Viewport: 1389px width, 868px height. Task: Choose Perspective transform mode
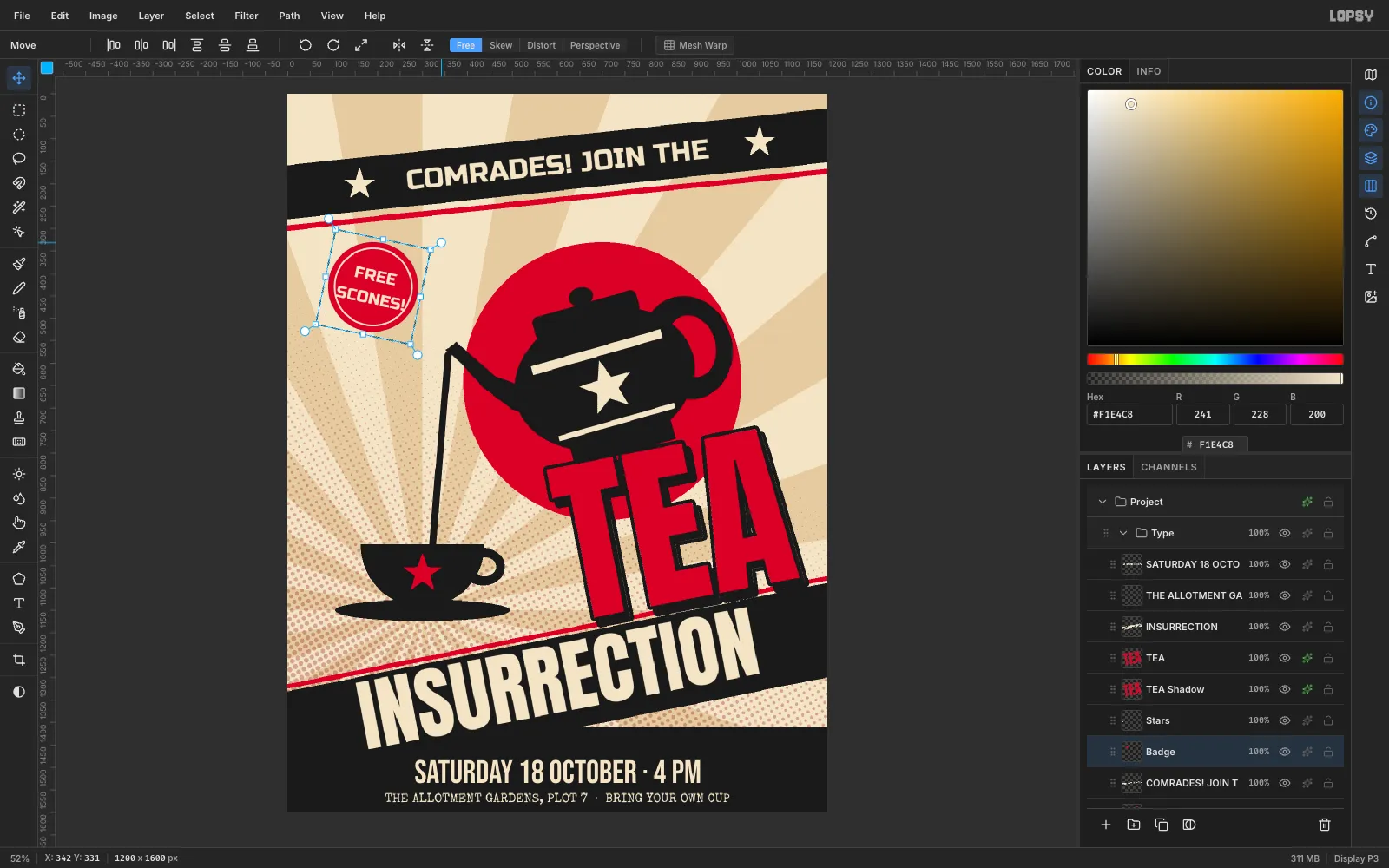point(595,45)
